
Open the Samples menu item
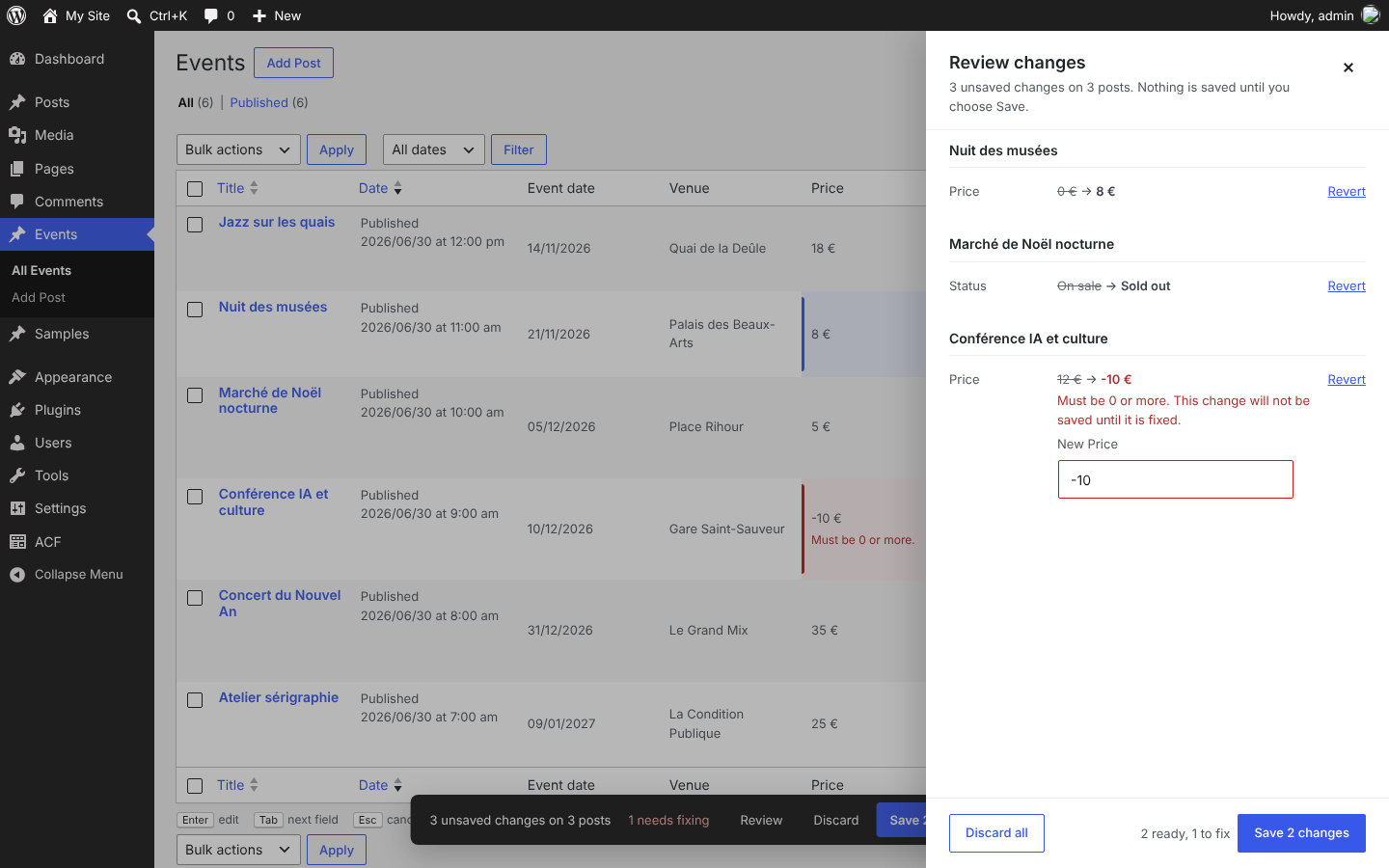coord(77,334)
